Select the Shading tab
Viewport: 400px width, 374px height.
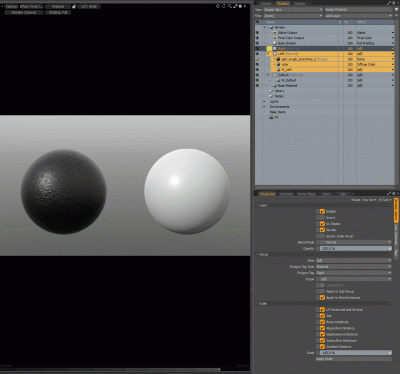coord(283,3)
